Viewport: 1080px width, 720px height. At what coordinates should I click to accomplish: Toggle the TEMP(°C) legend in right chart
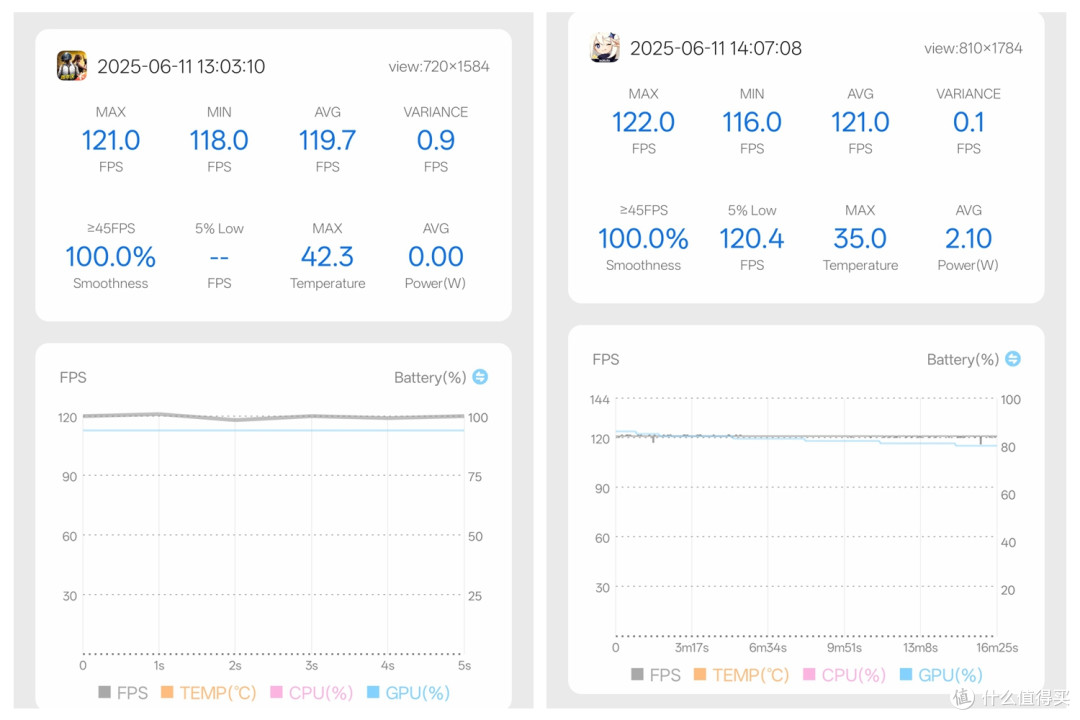click(x=741, y=675)
